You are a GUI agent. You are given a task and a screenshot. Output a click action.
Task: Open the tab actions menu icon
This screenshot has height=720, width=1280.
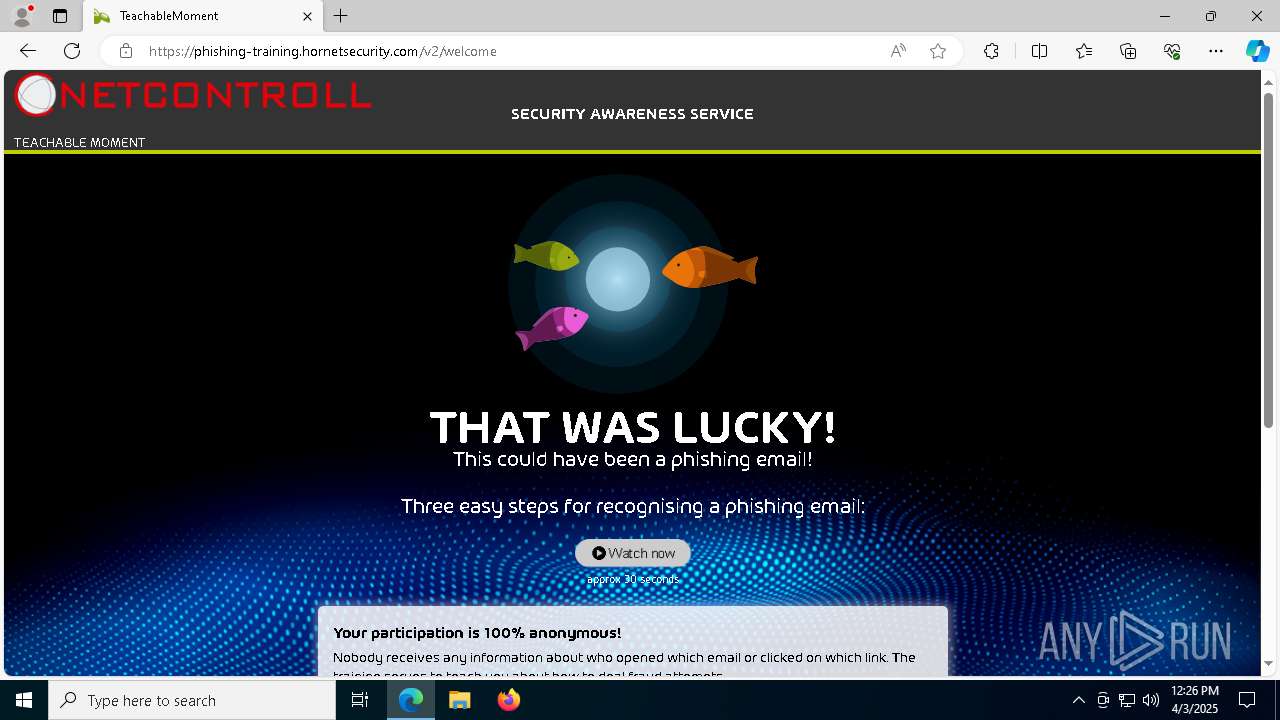click(60, 16)
